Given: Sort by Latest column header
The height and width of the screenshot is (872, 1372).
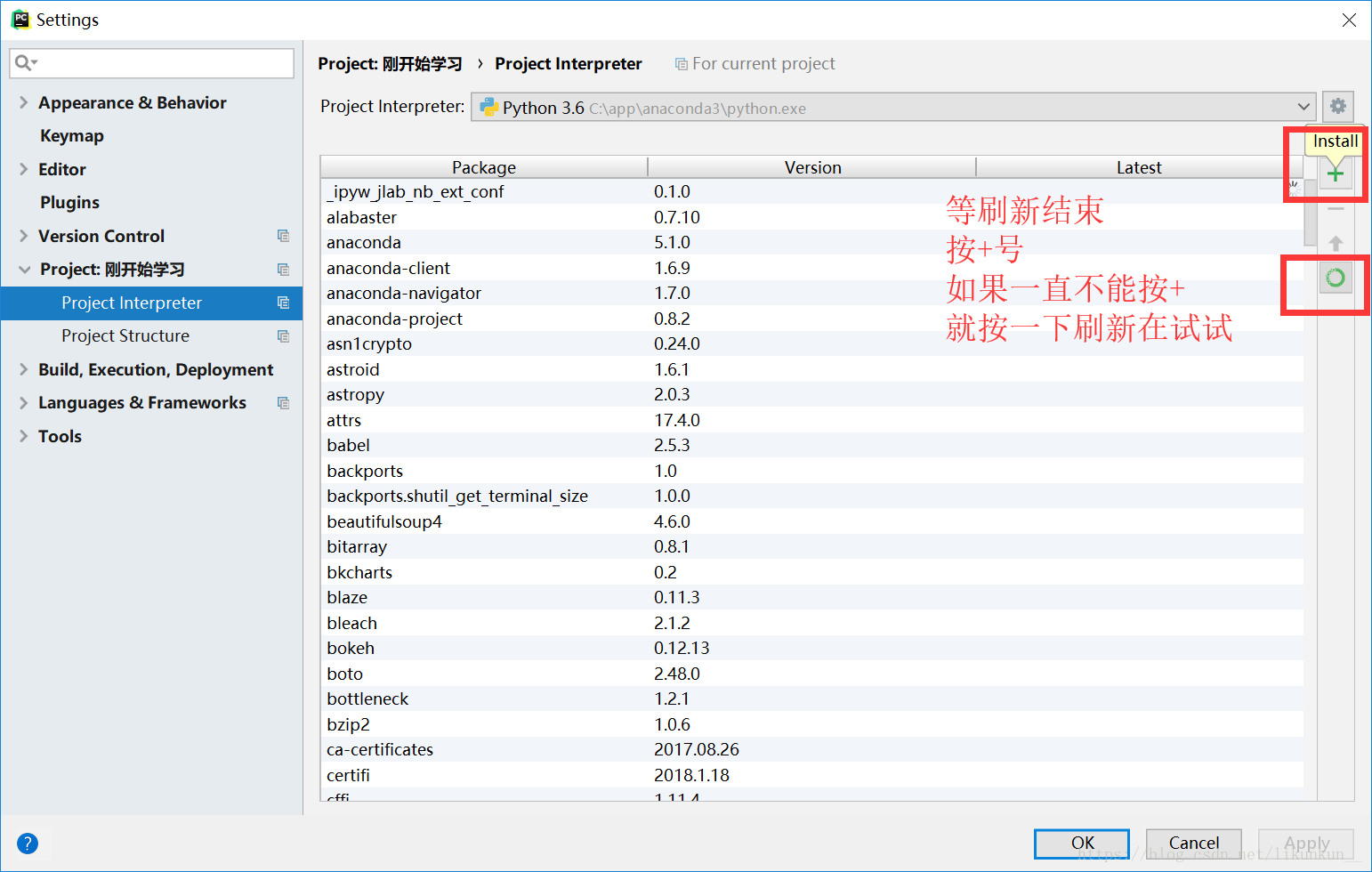Looking at the screenshot, I should pyautogui.click(x=1139, y=167).
